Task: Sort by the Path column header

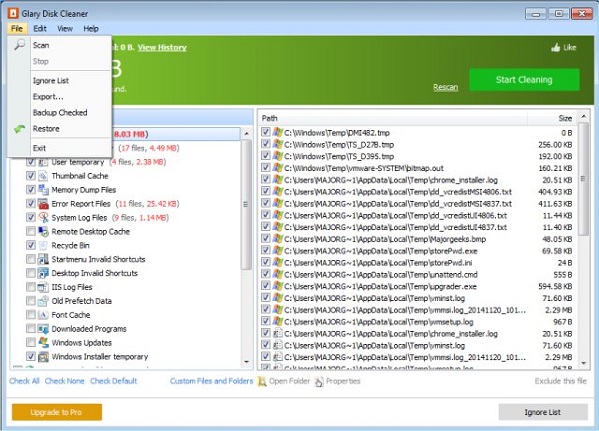Action: pyautogui.click(x=393, y=118)
